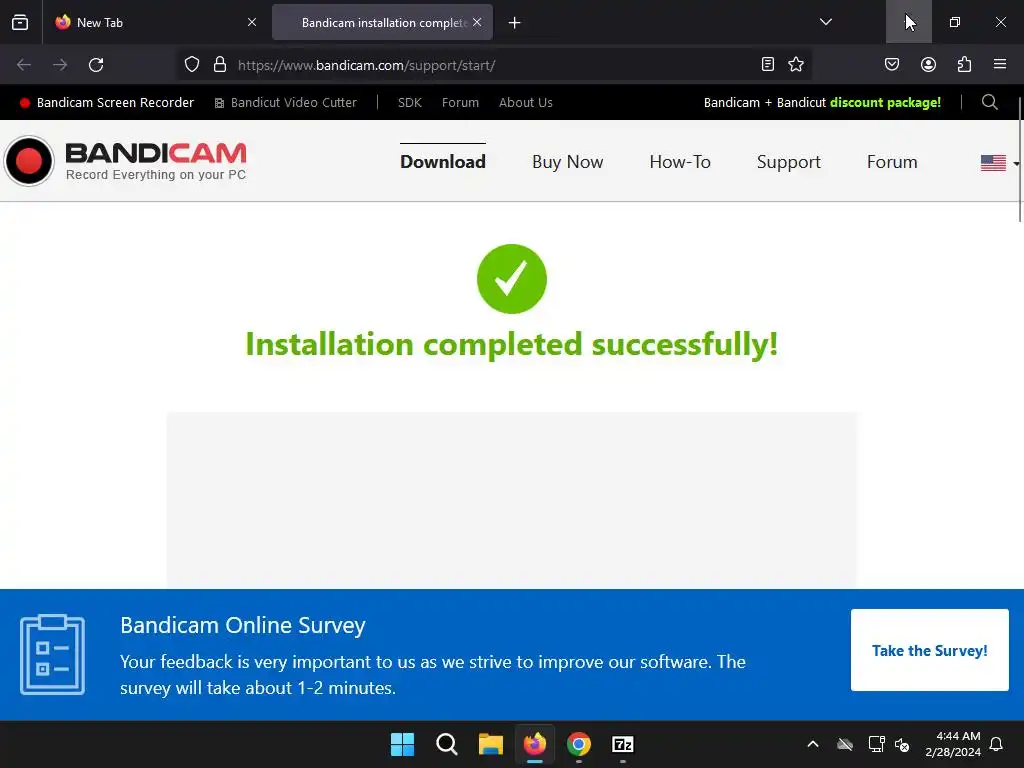Viewport: 1024px width, 768px height.
Task: Click the page vertical scrollbar
Action: click(1019, 160)
